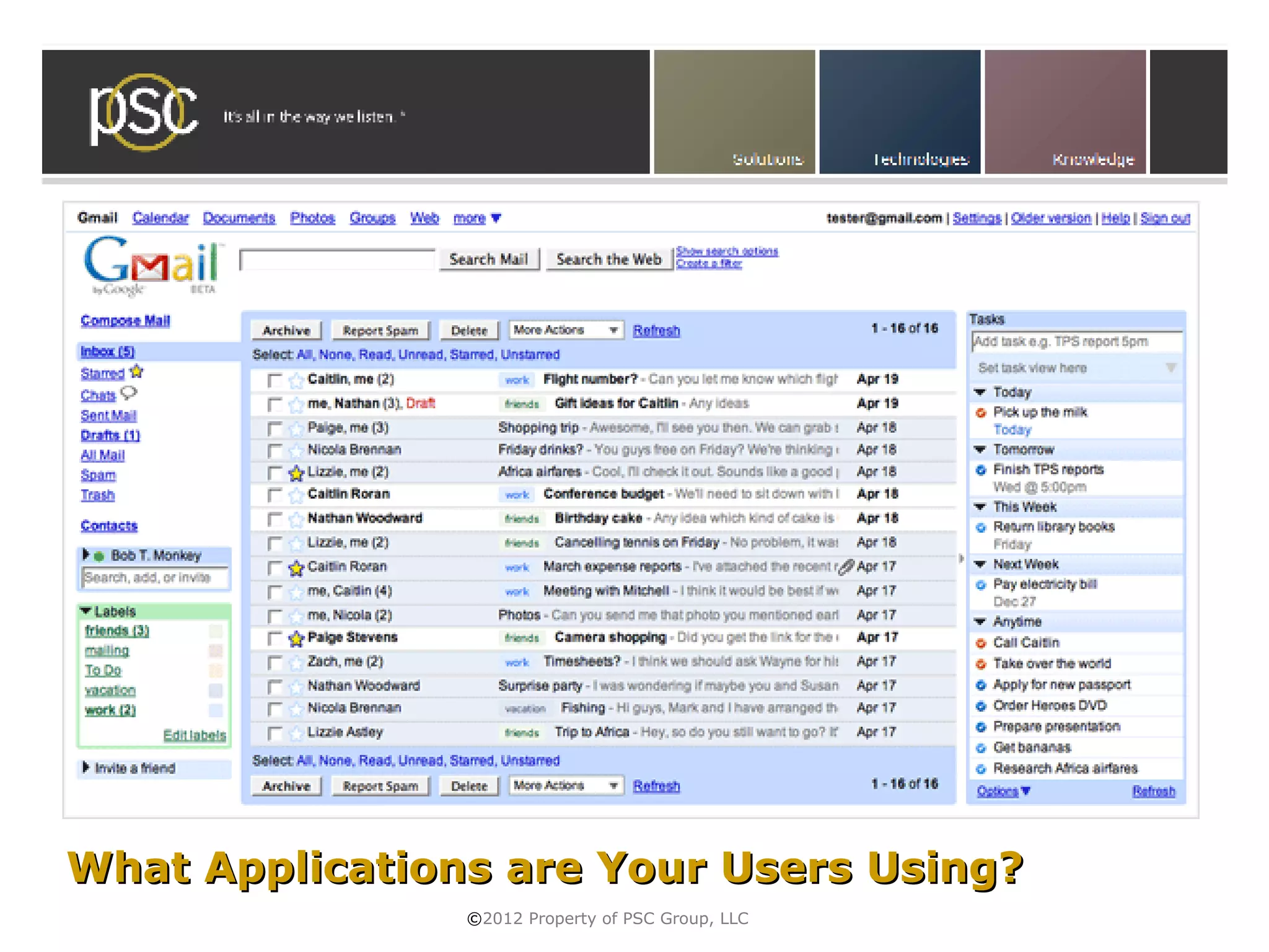Screen dimensions: 1269x952
Task: Check the Nicola Brennan Fishing email
Action: pyautogui.click(x=274, y=709)
